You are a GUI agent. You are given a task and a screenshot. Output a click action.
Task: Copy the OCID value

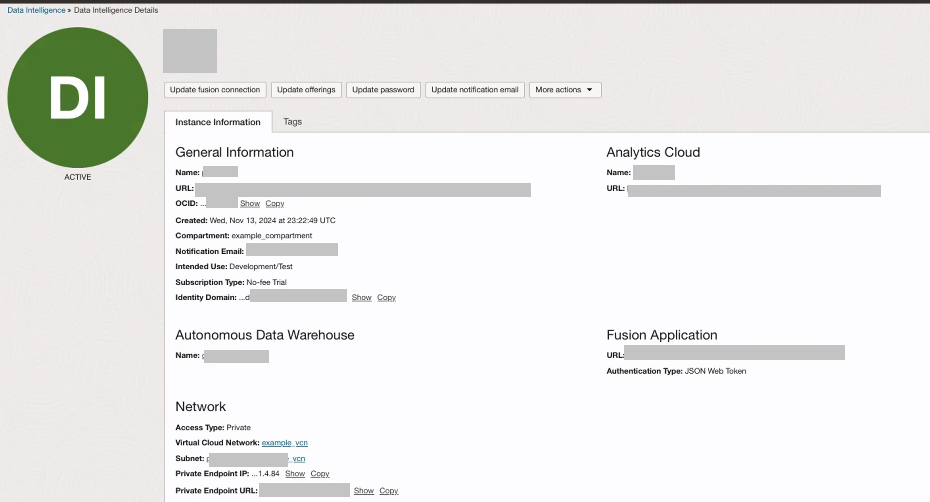(275, 204)
